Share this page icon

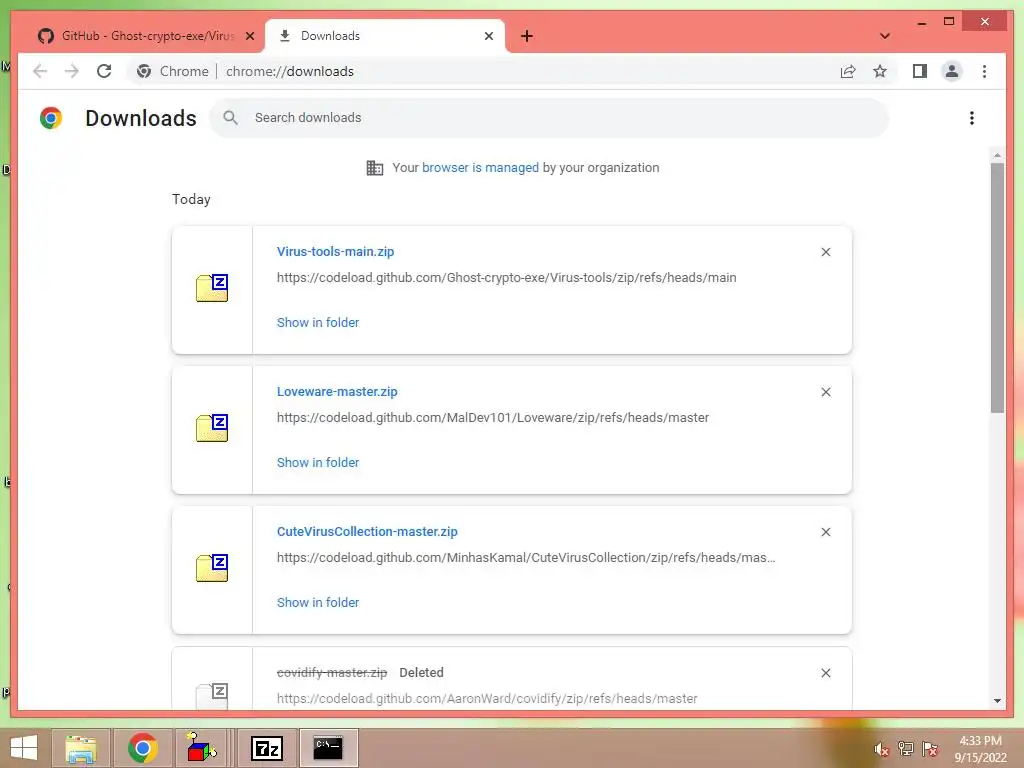click(x=848, y=71)
